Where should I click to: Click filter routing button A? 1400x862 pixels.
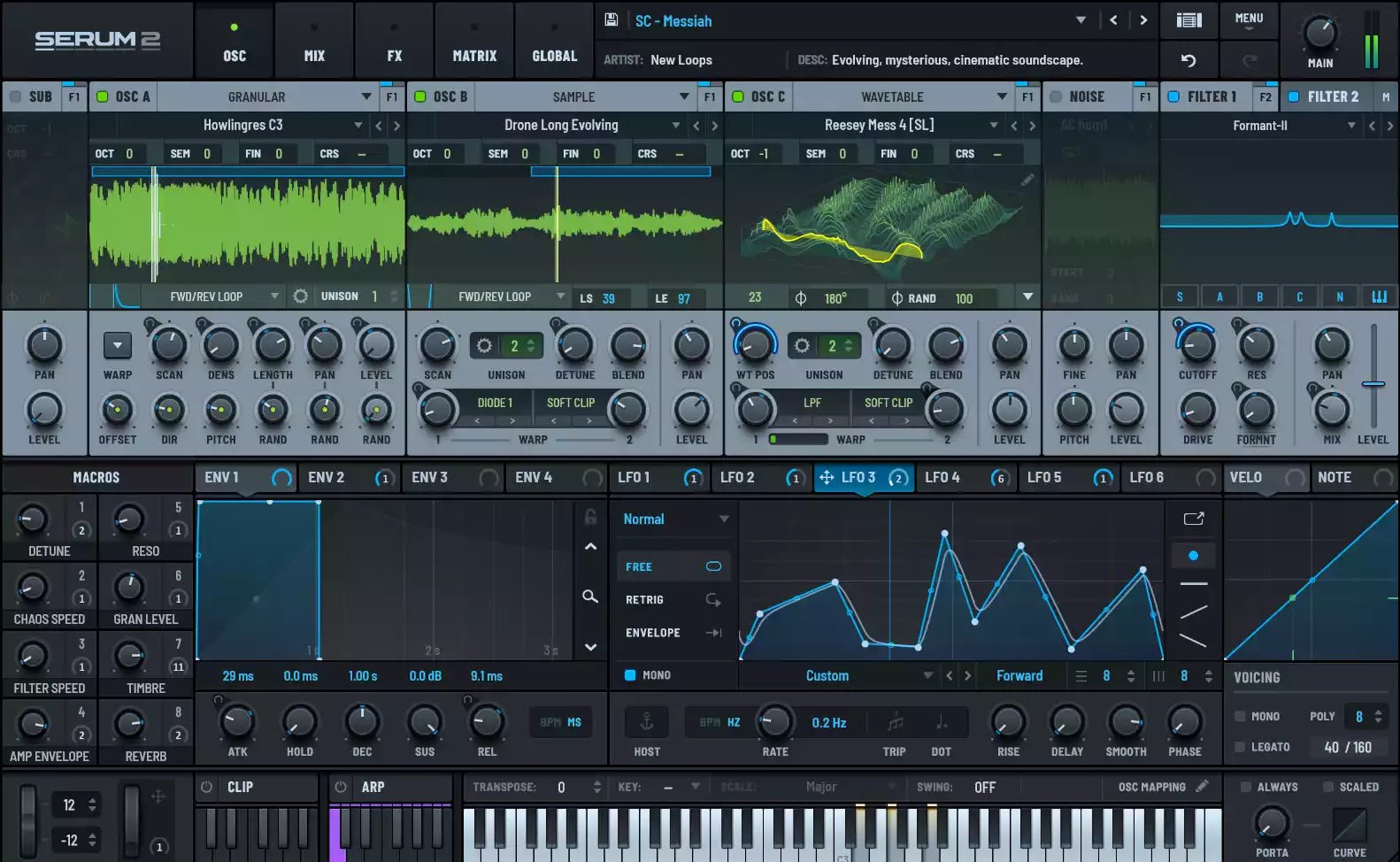click(1219, 297)
